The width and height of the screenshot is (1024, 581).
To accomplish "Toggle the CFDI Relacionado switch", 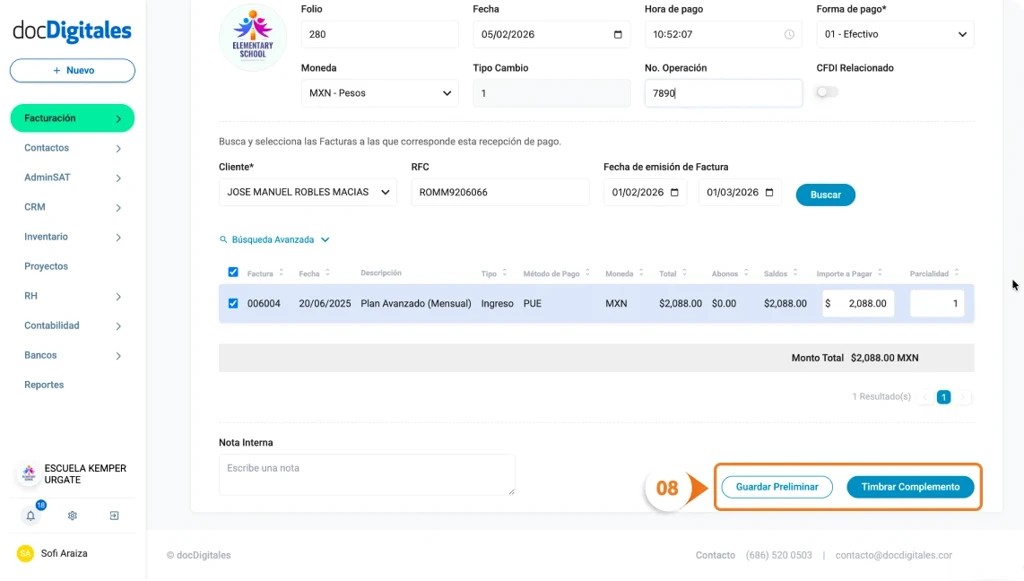I will click(827, 92).
